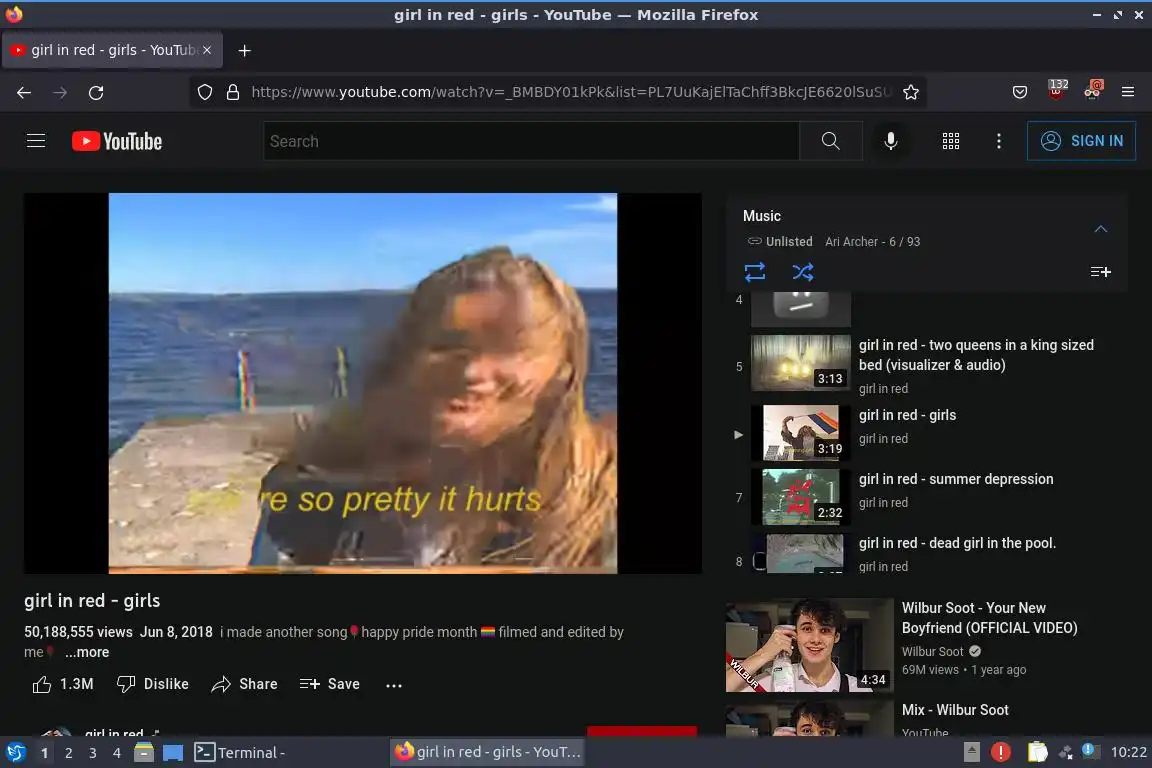
Task: Open the multi-account extension icon
Action: (1093, 90)
